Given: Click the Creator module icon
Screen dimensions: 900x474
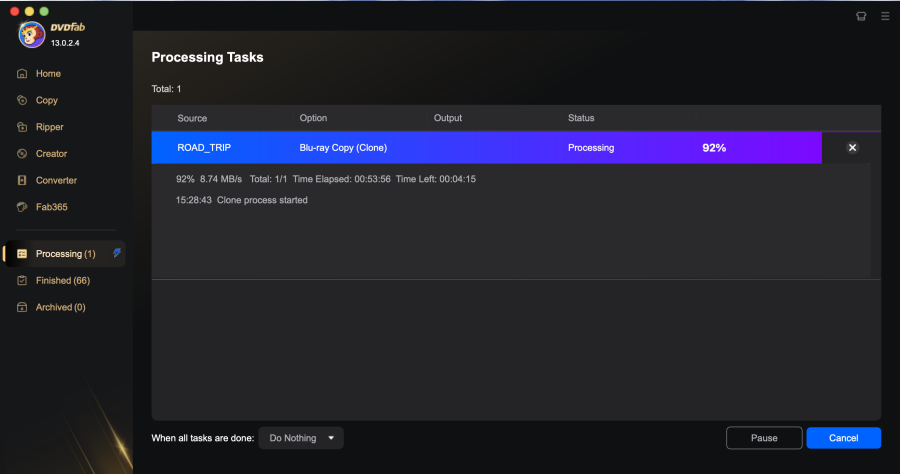Looking at the screenshot, I should click(x=22, y=154).
